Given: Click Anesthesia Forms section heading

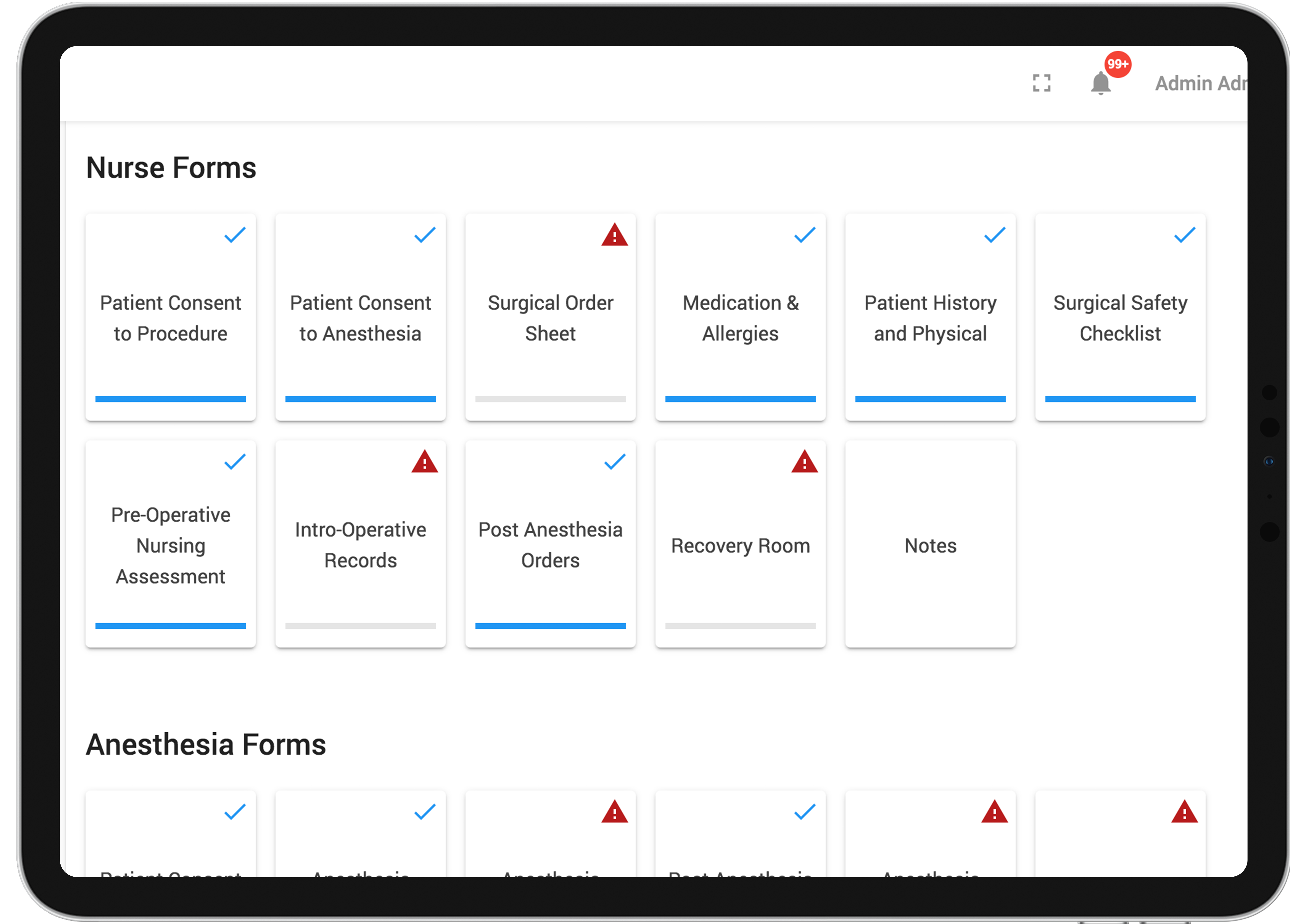Looking at the screenshot, I should click(206, 744).
